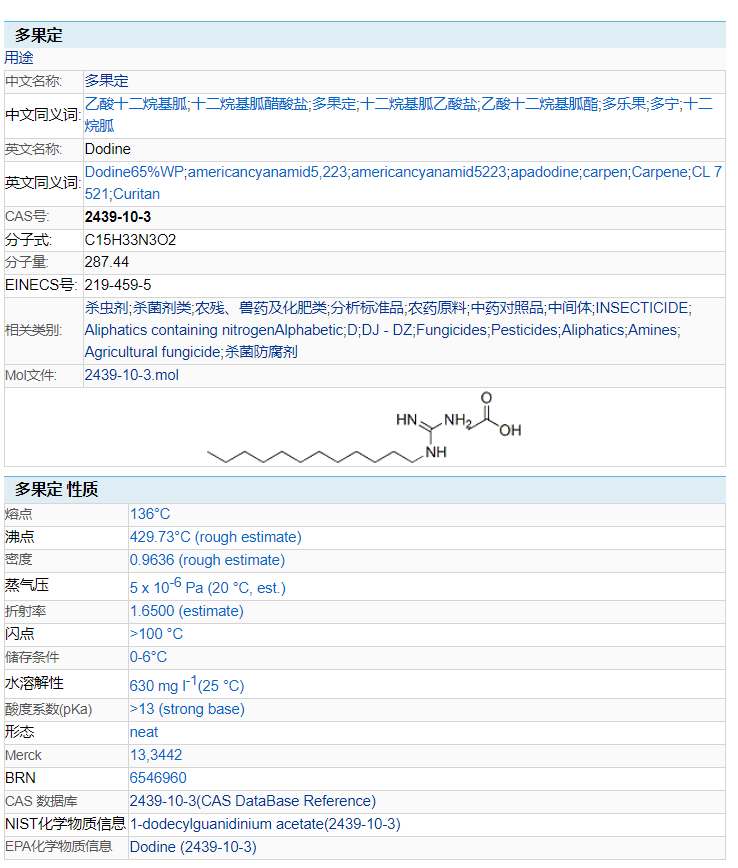Viewport: 738px width, 868px height.
Task: Open the 杀菌剂类 category link
Action: tap(162, 308)
